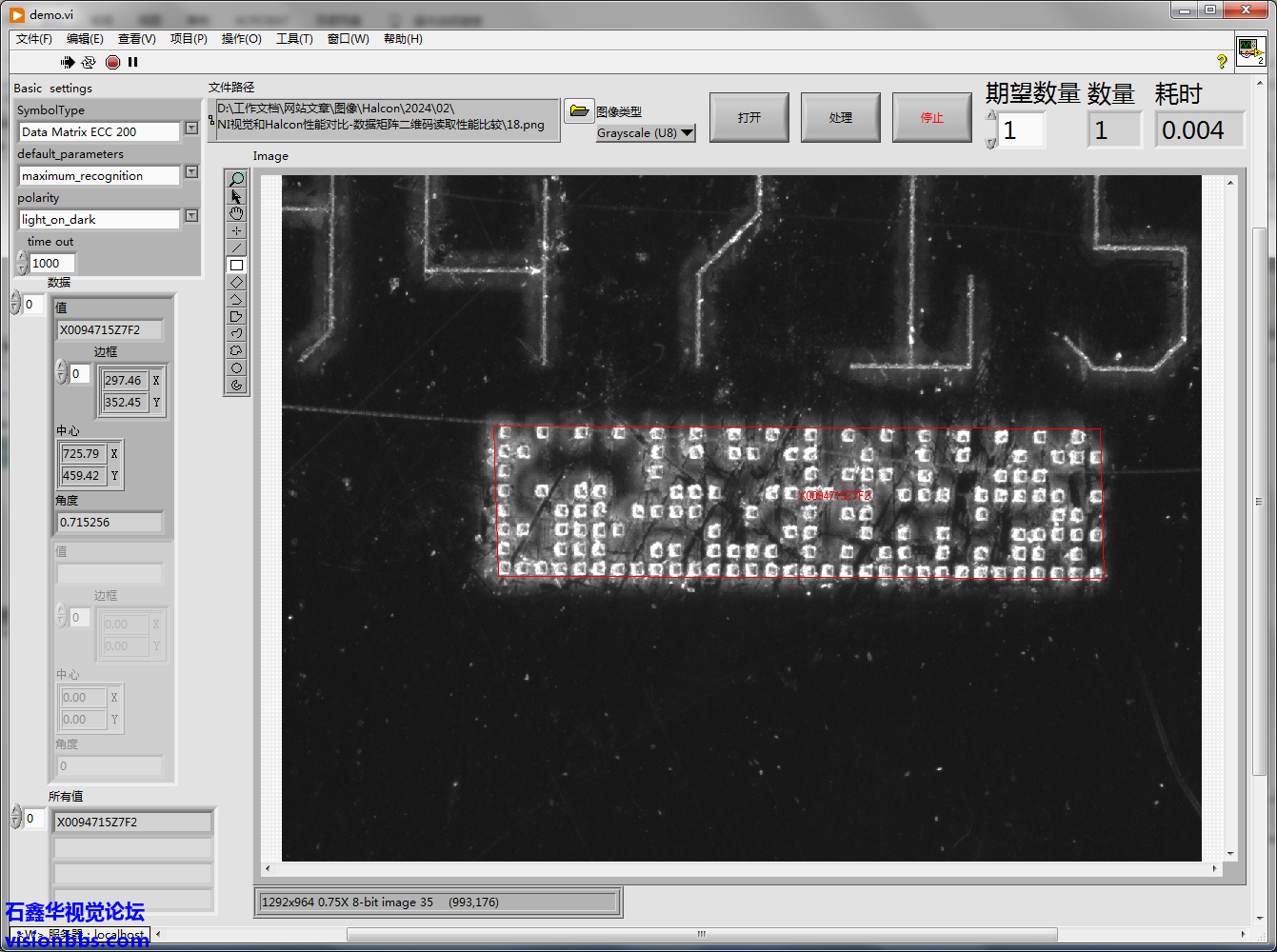Select the Broken Line ROI tool
This screenshot has width=1277, height=952.
coord(237,299)
